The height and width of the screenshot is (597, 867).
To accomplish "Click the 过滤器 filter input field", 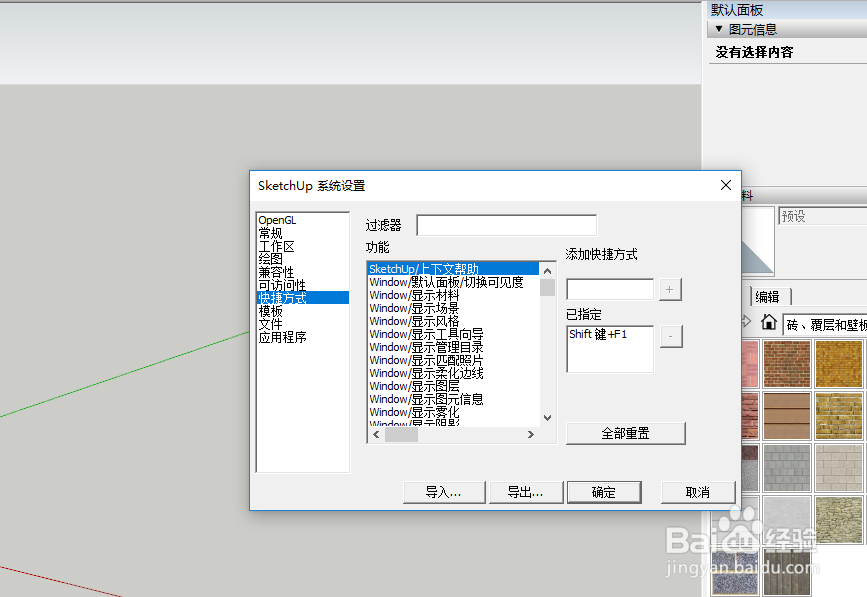I will tap(506, 225).
